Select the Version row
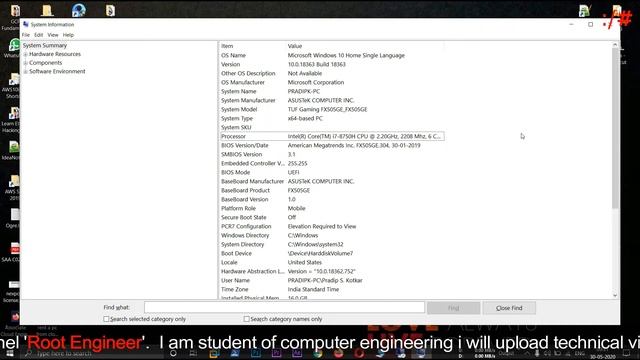This screenshot has height=360, width=640. tap(332, 64)
